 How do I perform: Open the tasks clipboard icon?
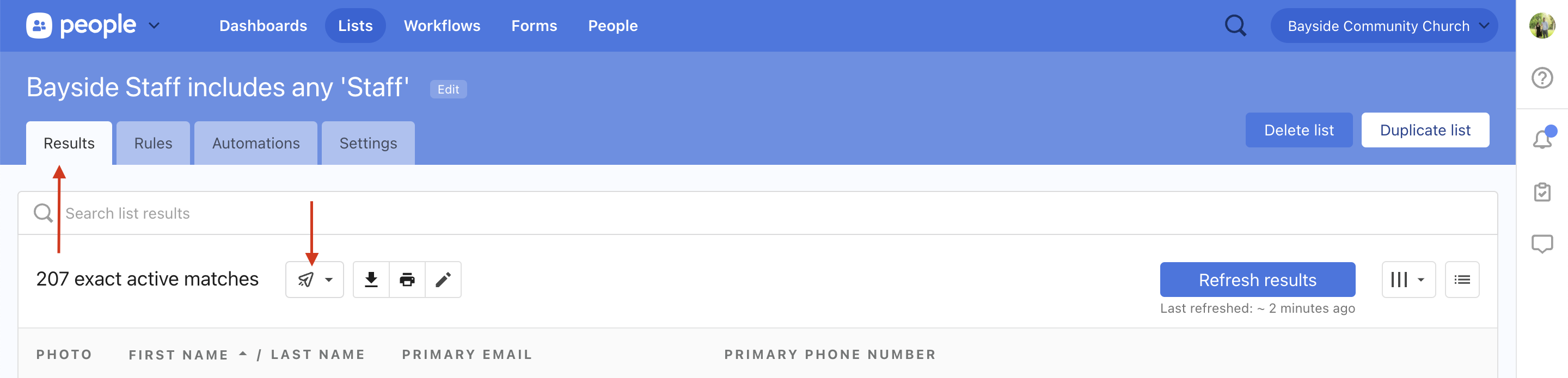tap(1542, 192)
